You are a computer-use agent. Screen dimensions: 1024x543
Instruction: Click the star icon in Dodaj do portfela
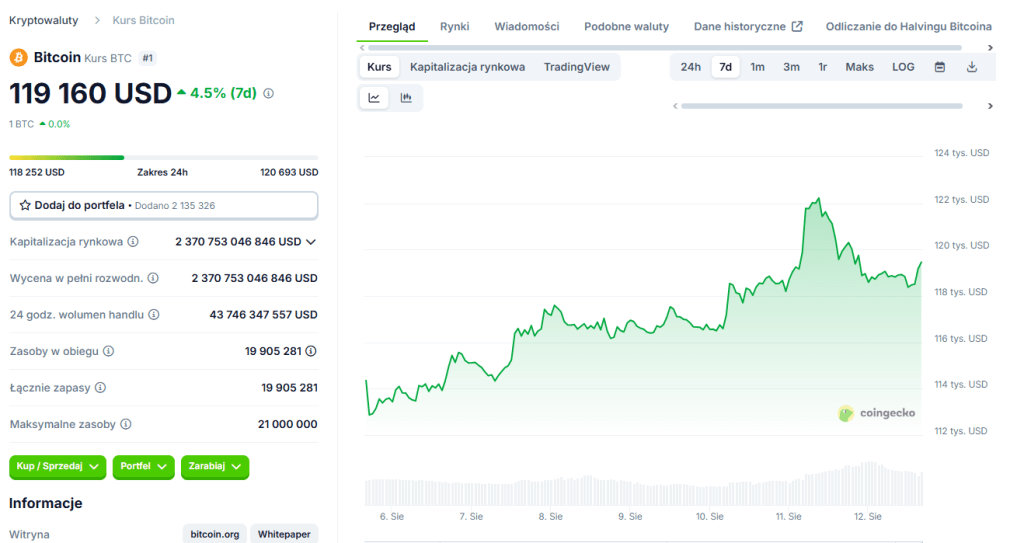[x=25, y=205]
